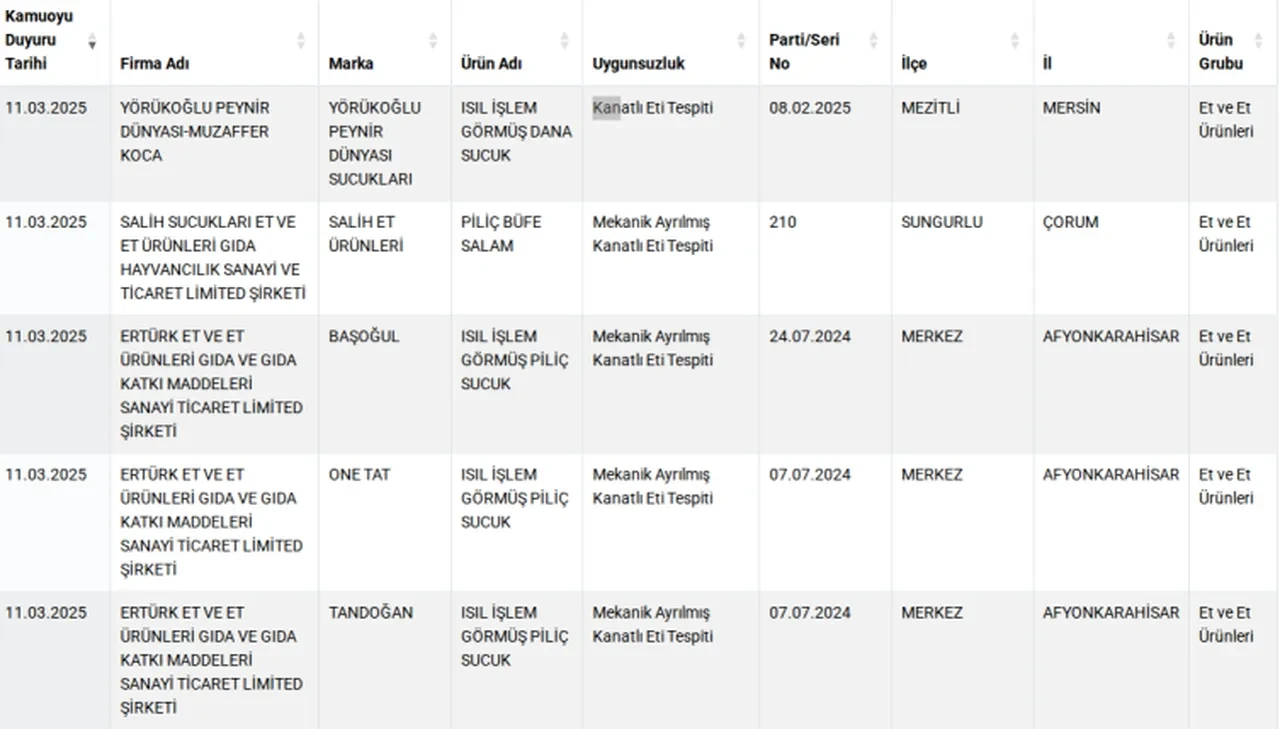Select the BAŞOĞUL brand cell
This screenshot has width=1280, height=729.
364,336
